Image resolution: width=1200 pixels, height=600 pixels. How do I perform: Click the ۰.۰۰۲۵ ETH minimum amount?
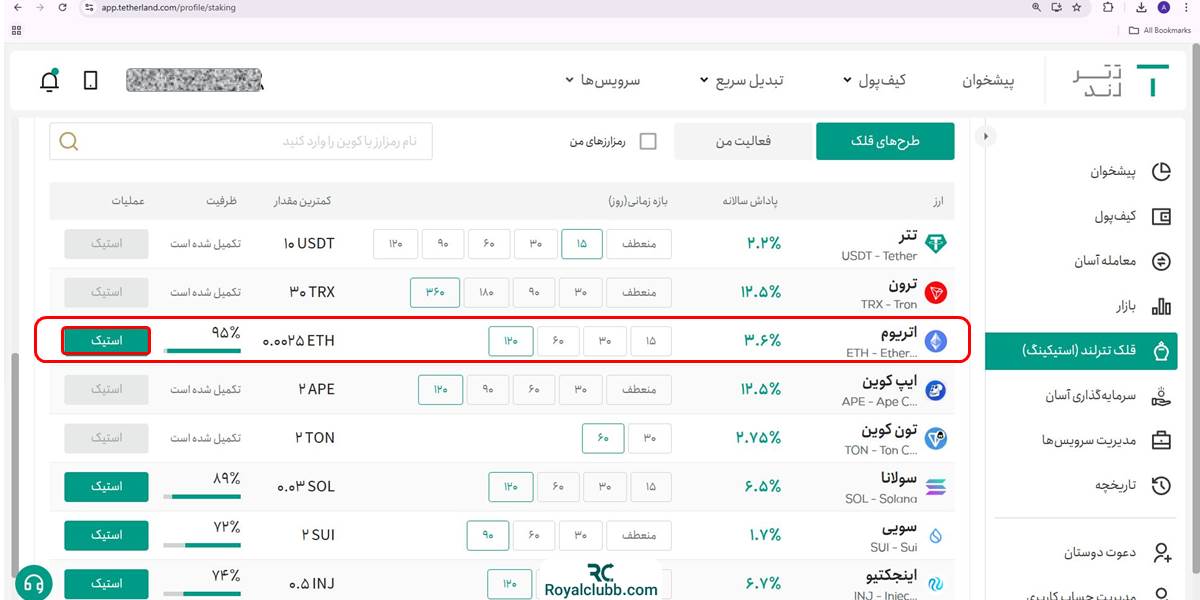pos(298,341)
